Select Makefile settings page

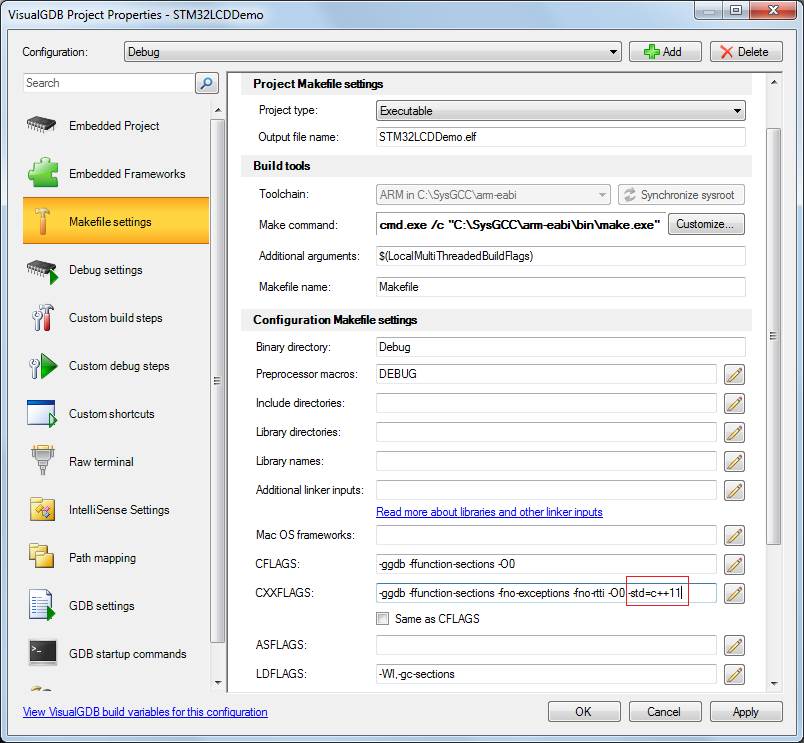116,221
